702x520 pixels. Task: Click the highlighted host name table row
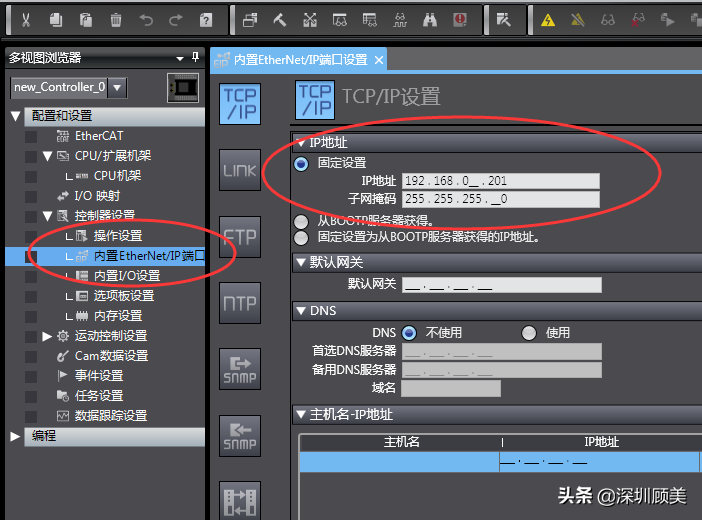[499, 462]
